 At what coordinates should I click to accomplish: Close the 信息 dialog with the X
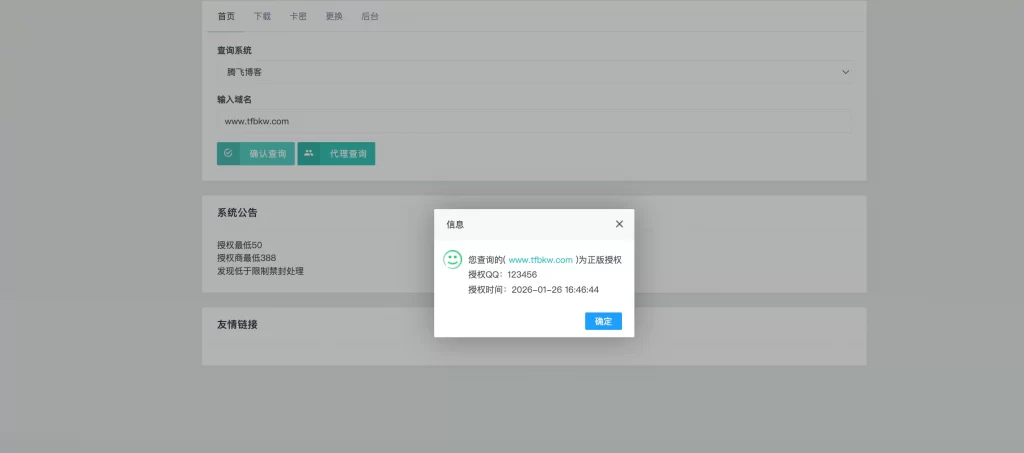619,224
